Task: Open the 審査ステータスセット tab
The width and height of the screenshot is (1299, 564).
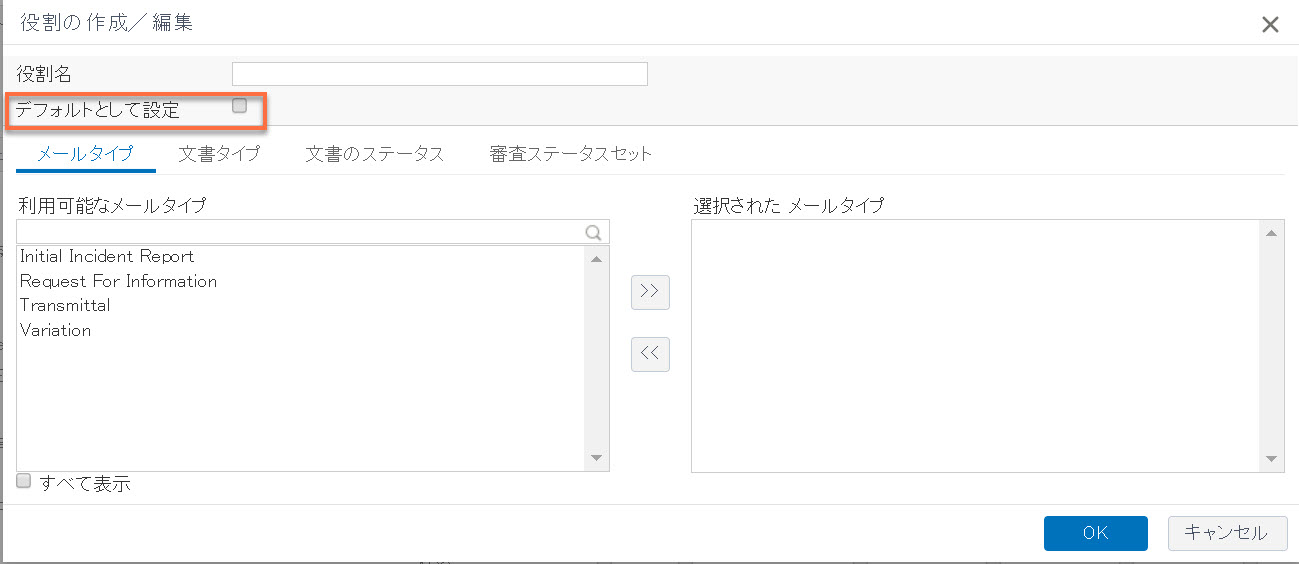Action: (x=571, y=154)
